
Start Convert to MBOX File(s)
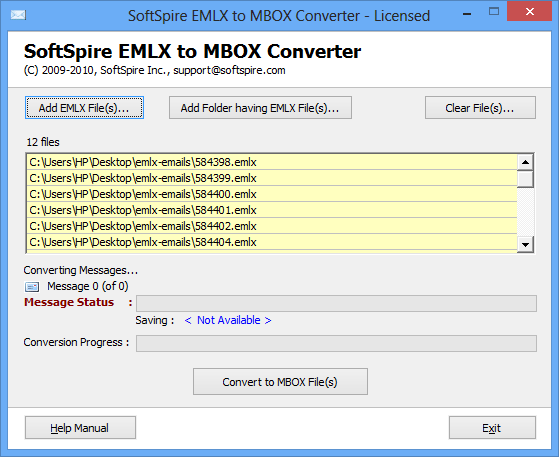click(280, 382)
